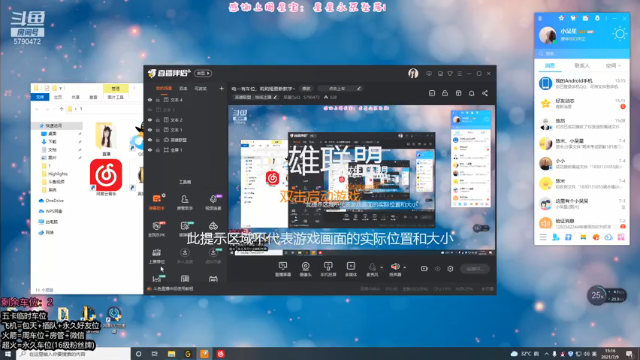Open the NetEase Cloud Music taskbar icon
The height and width of the screenshot is (360, 640).
tap(221, 354)
